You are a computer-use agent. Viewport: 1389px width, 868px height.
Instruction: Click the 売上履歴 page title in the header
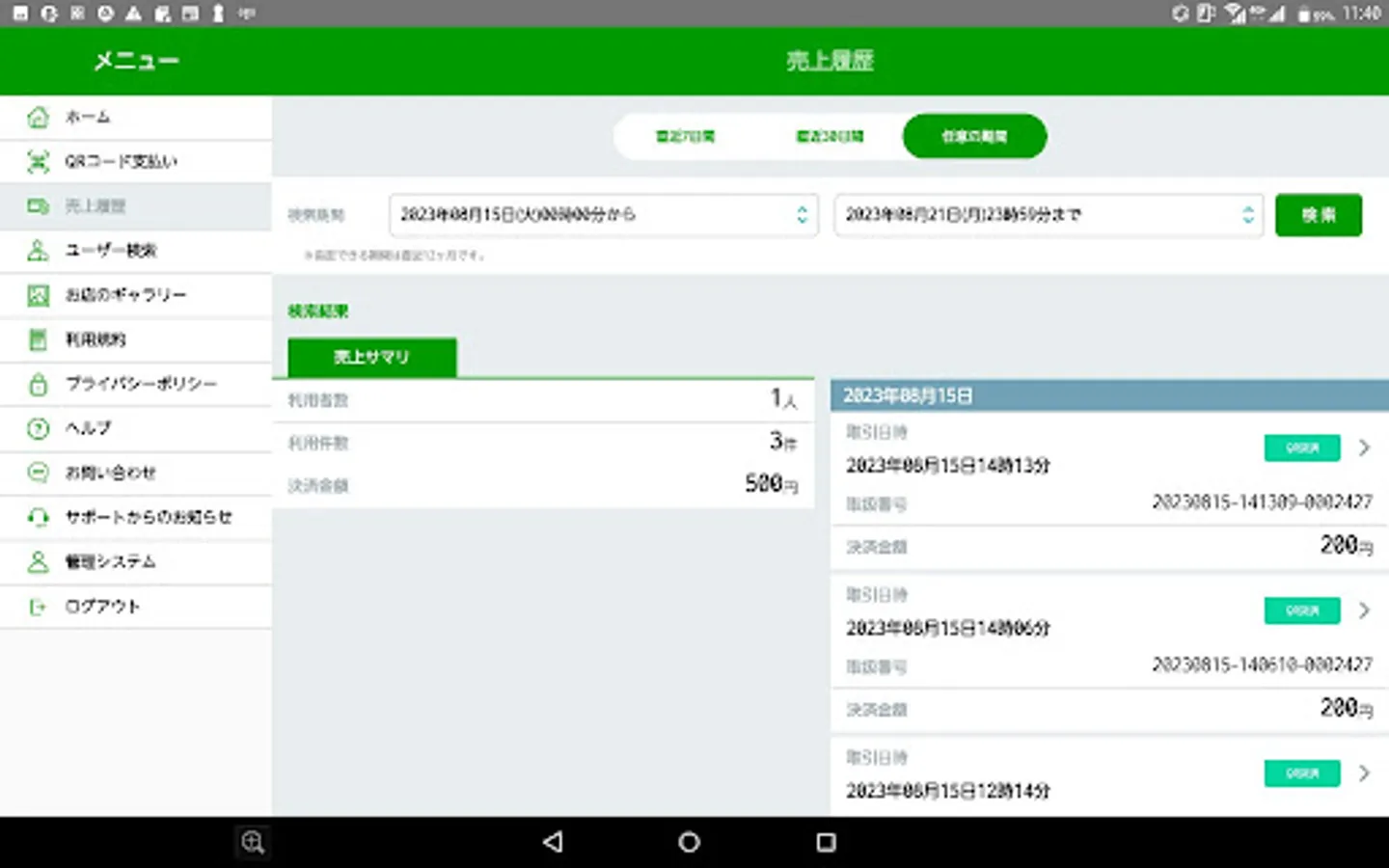830,61
